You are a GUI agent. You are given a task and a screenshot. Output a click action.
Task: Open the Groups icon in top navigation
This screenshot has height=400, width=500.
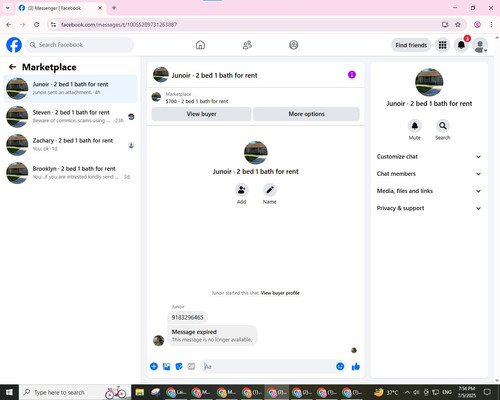click(294, 45)
